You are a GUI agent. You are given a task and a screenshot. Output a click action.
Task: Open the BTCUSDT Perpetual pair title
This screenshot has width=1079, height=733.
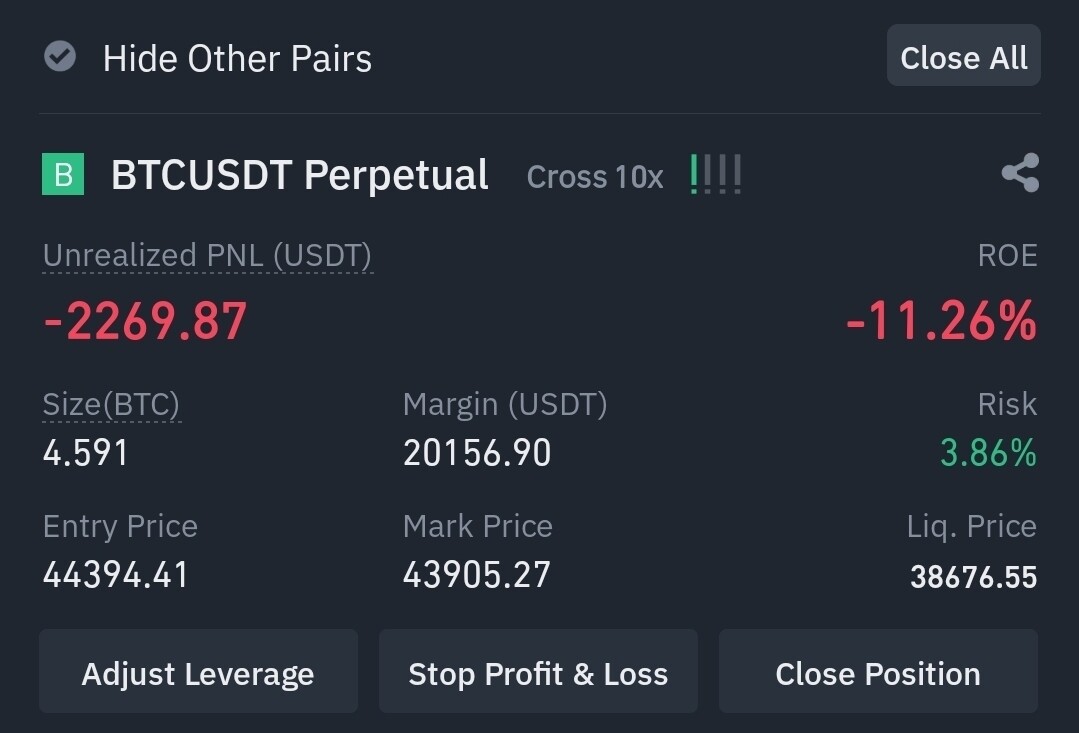point(300,175)
